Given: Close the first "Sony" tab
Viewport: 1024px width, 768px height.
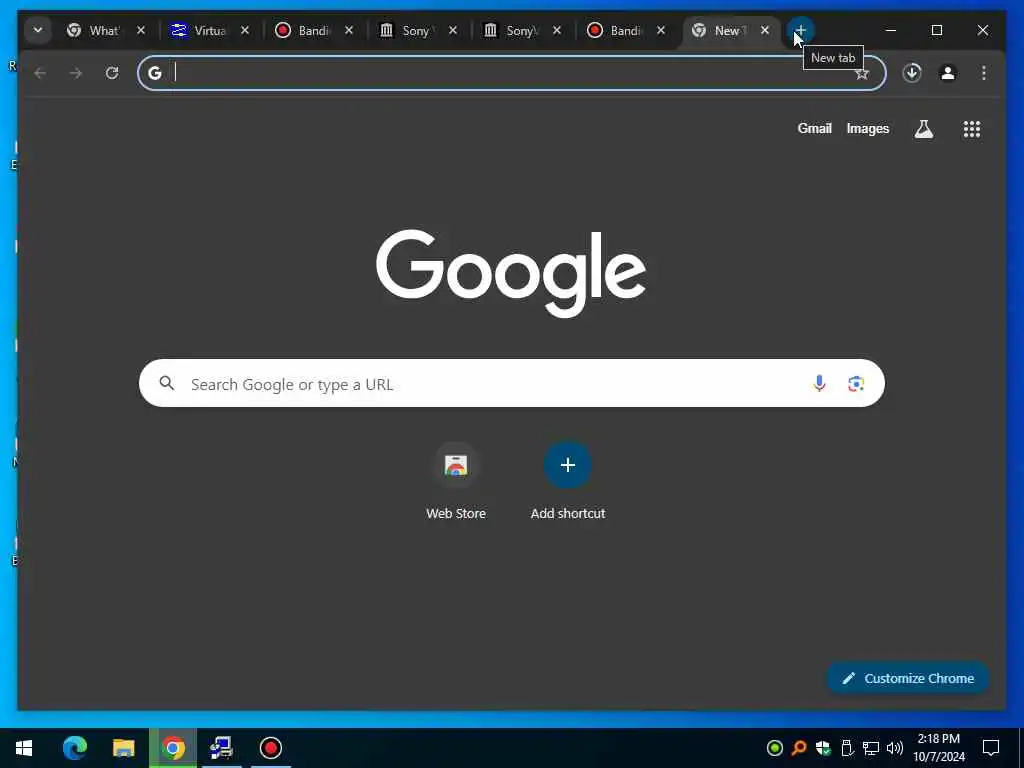Looking at the screenshot, I should (x=453, y=30).
